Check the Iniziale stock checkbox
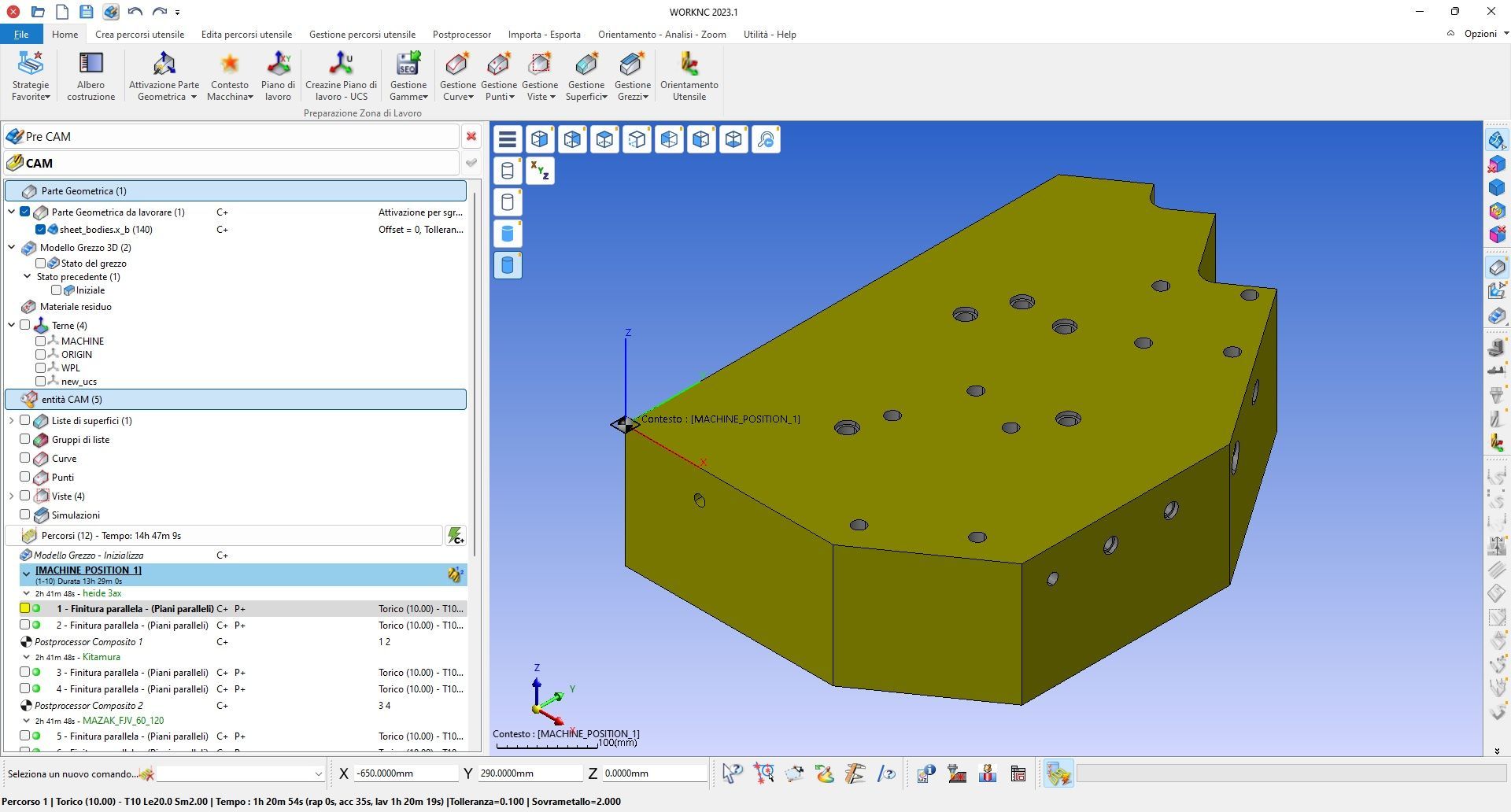The width and height of the screenshot is (1511, 812). coord(57,290)
